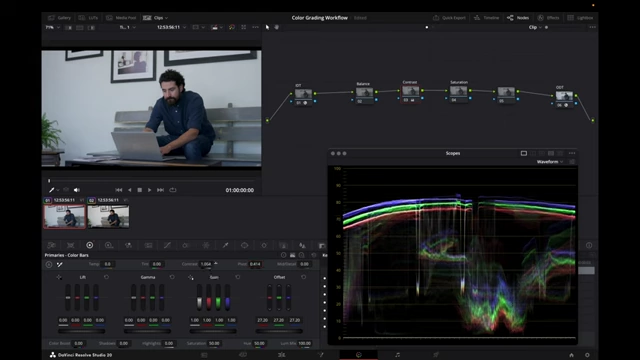Viewport: 640px width, 360px height.
Task: Stop playback
Action: [x=140, y=190]
